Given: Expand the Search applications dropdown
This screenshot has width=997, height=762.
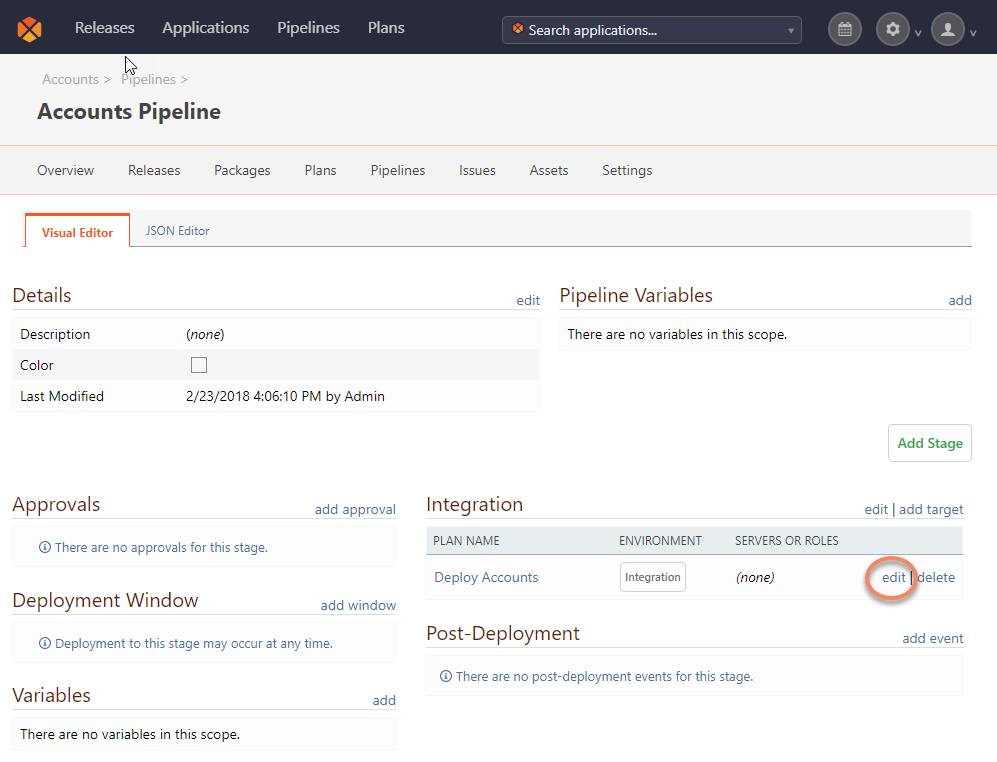Looking at the screenshot, I should click(791, 30).
